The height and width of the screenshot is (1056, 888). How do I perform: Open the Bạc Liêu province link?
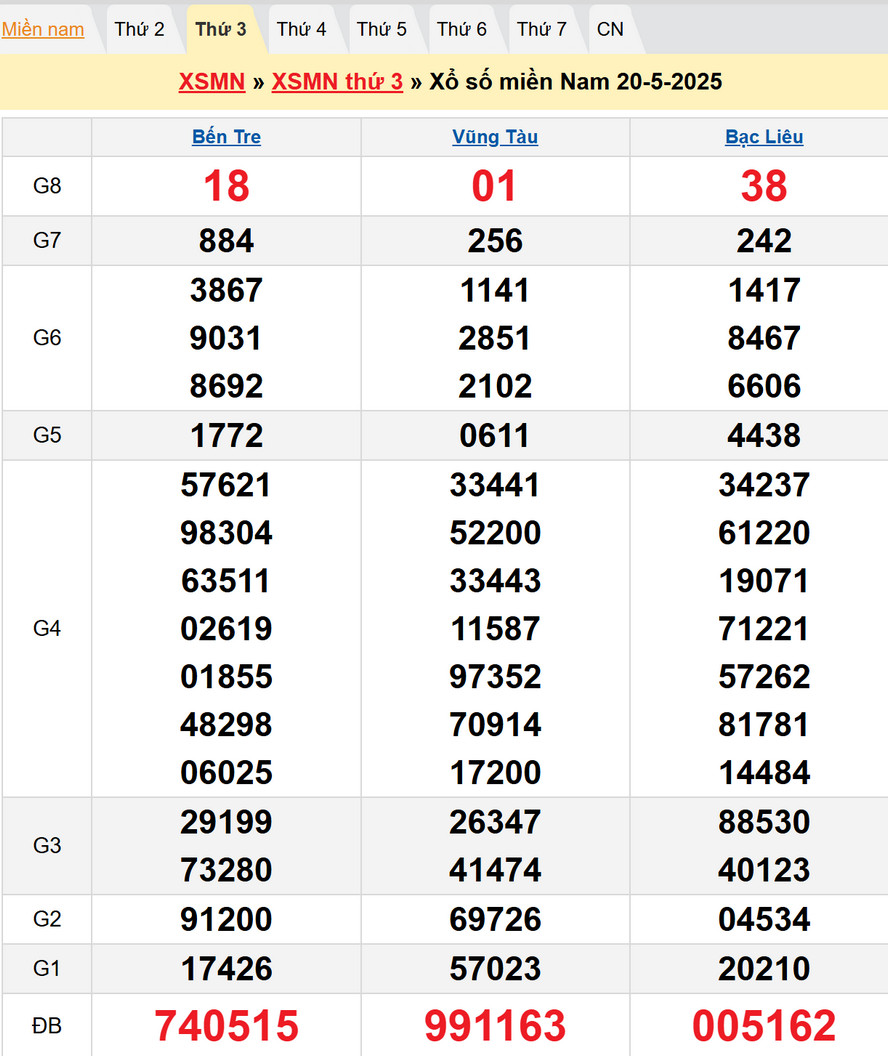(764, 137)
